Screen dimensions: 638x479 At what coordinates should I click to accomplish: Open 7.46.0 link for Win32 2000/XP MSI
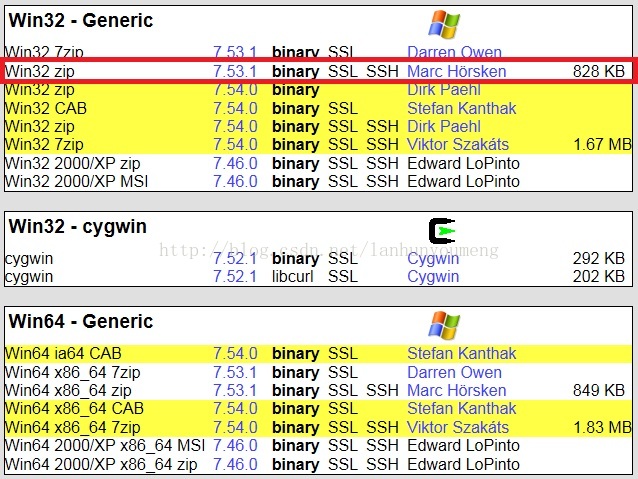(x=235, y=182)
